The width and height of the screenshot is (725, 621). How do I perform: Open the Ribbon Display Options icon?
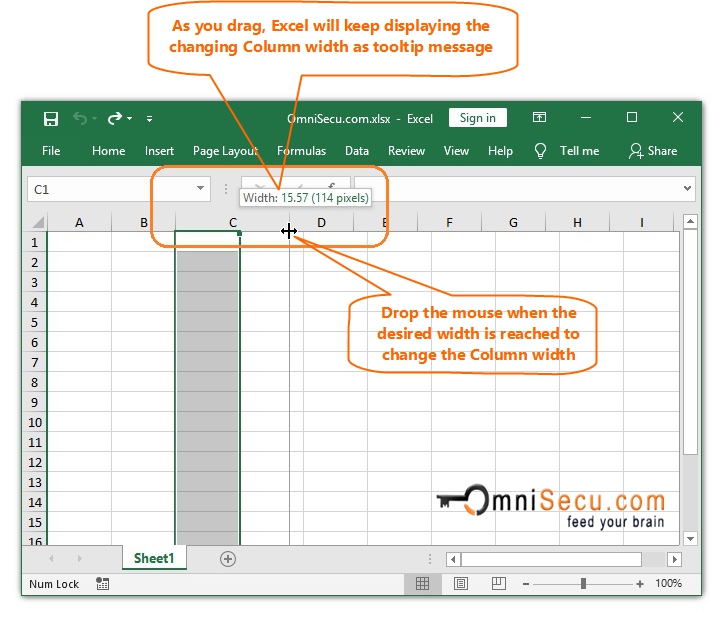pyautogui.click(x=539, y=117)
